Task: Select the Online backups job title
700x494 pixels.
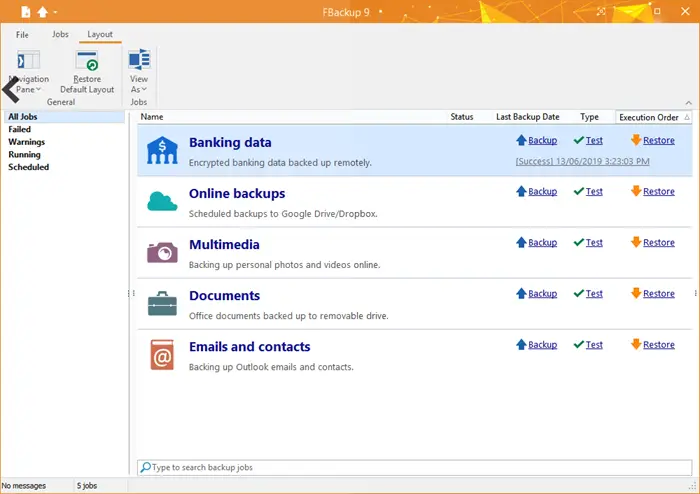Action: click(x=237, y=193)
